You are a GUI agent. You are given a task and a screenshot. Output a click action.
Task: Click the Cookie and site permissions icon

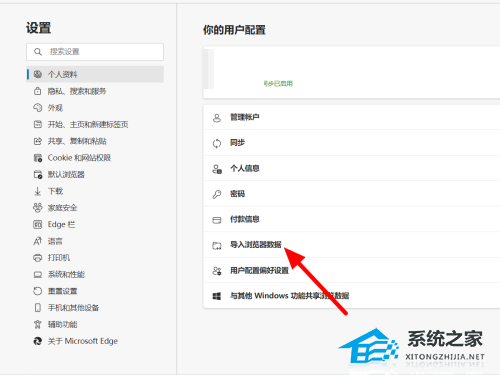click(38, 158)
